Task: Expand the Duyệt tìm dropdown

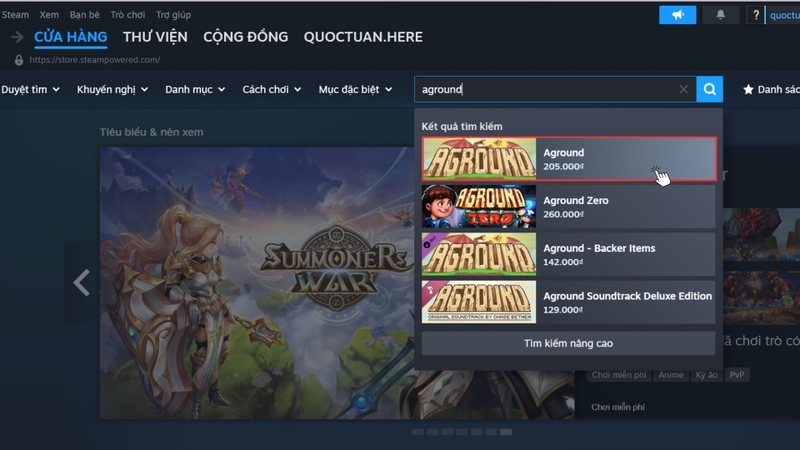Action: point(31,90)
